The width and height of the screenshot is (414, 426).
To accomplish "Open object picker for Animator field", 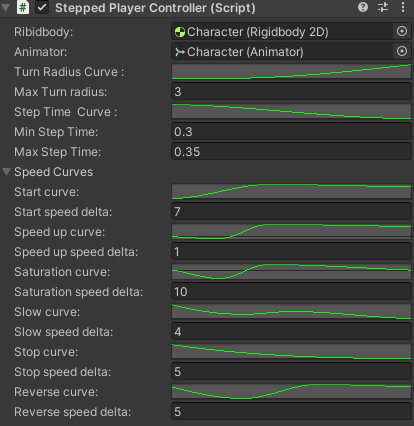I will (402, 51).
